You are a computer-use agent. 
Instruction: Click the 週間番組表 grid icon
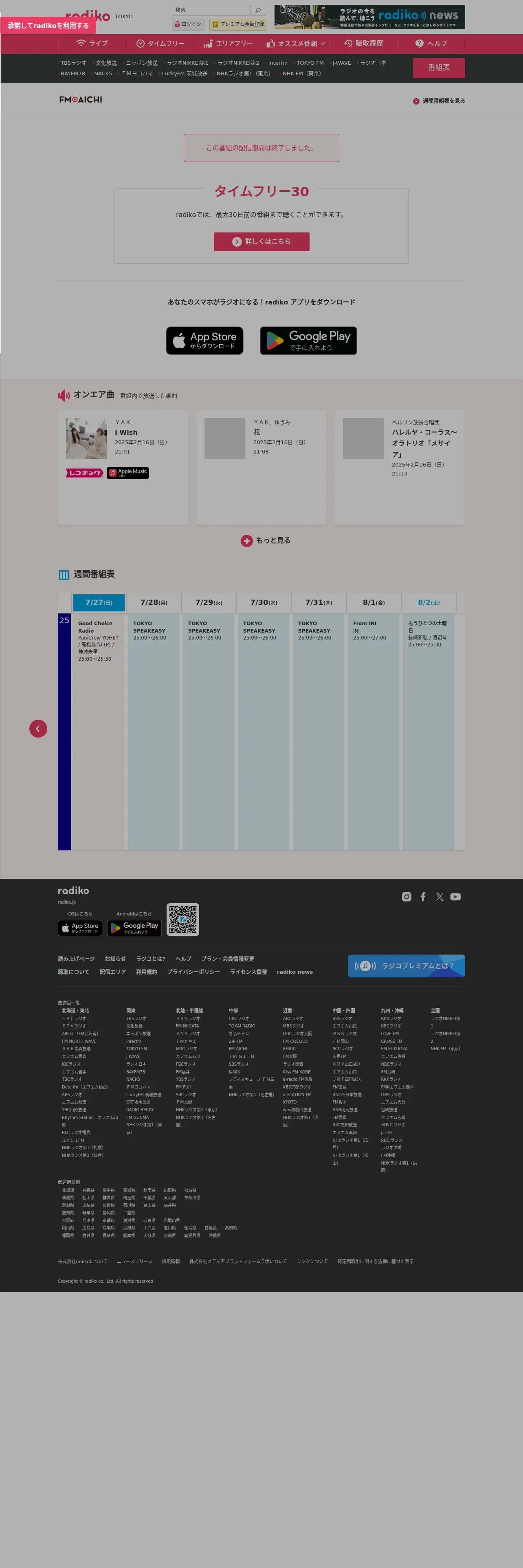point(64,575)
